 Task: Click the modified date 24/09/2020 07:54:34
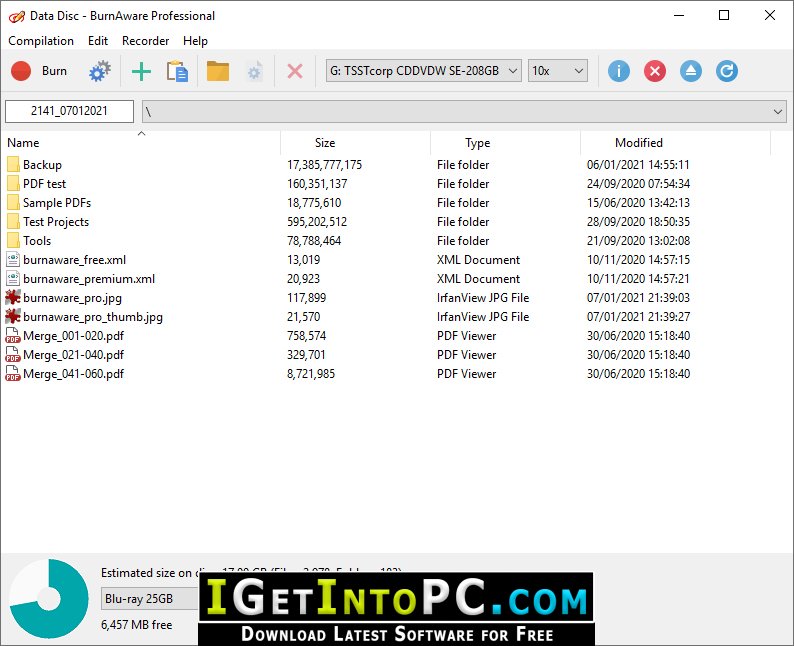[x=639, y=183]
